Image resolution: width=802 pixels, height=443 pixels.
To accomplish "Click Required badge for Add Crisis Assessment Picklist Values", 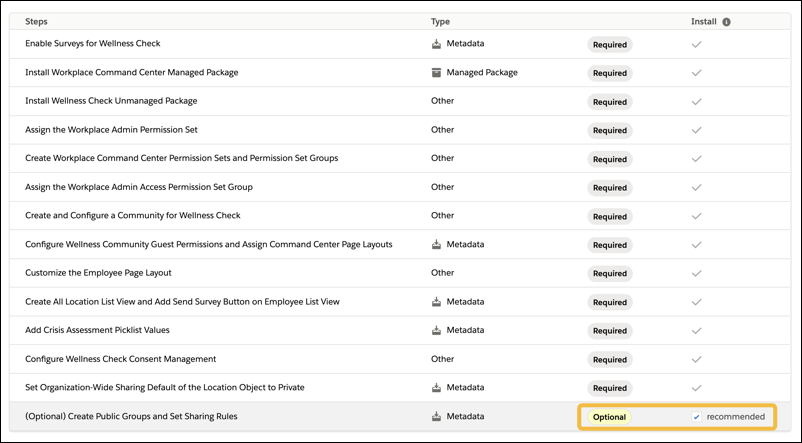I will 610,331.
